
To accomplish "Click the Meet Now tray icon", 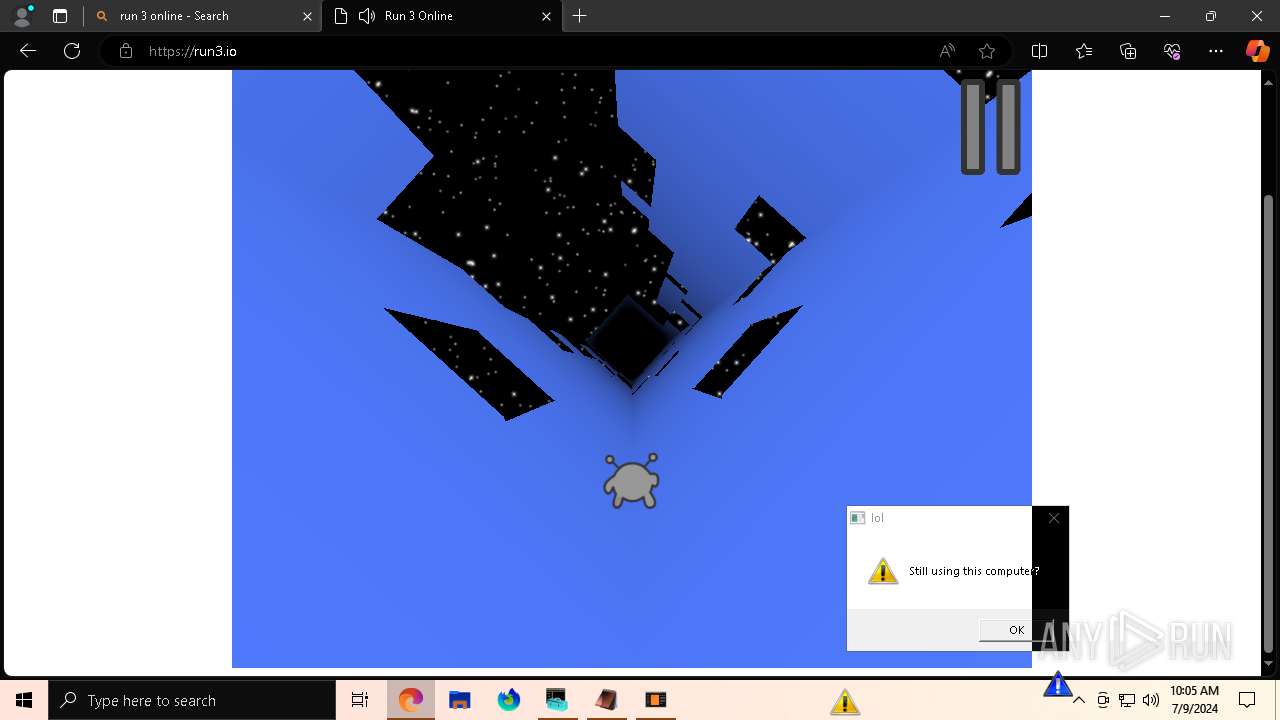I will click(1103, 700).
